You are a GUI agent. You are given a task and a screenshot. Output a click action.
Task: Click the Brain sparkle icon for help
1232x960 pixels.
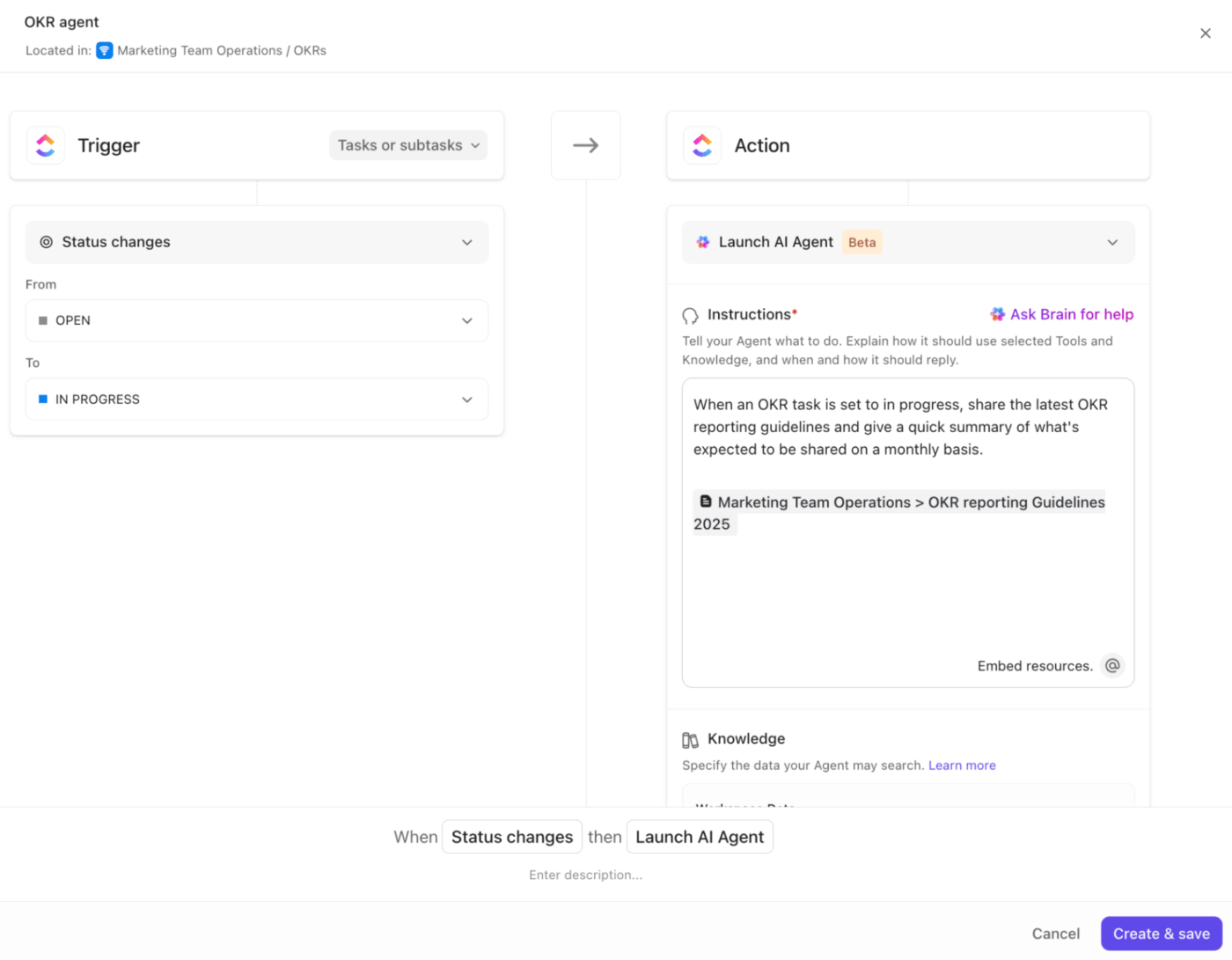tap(997, 313)
